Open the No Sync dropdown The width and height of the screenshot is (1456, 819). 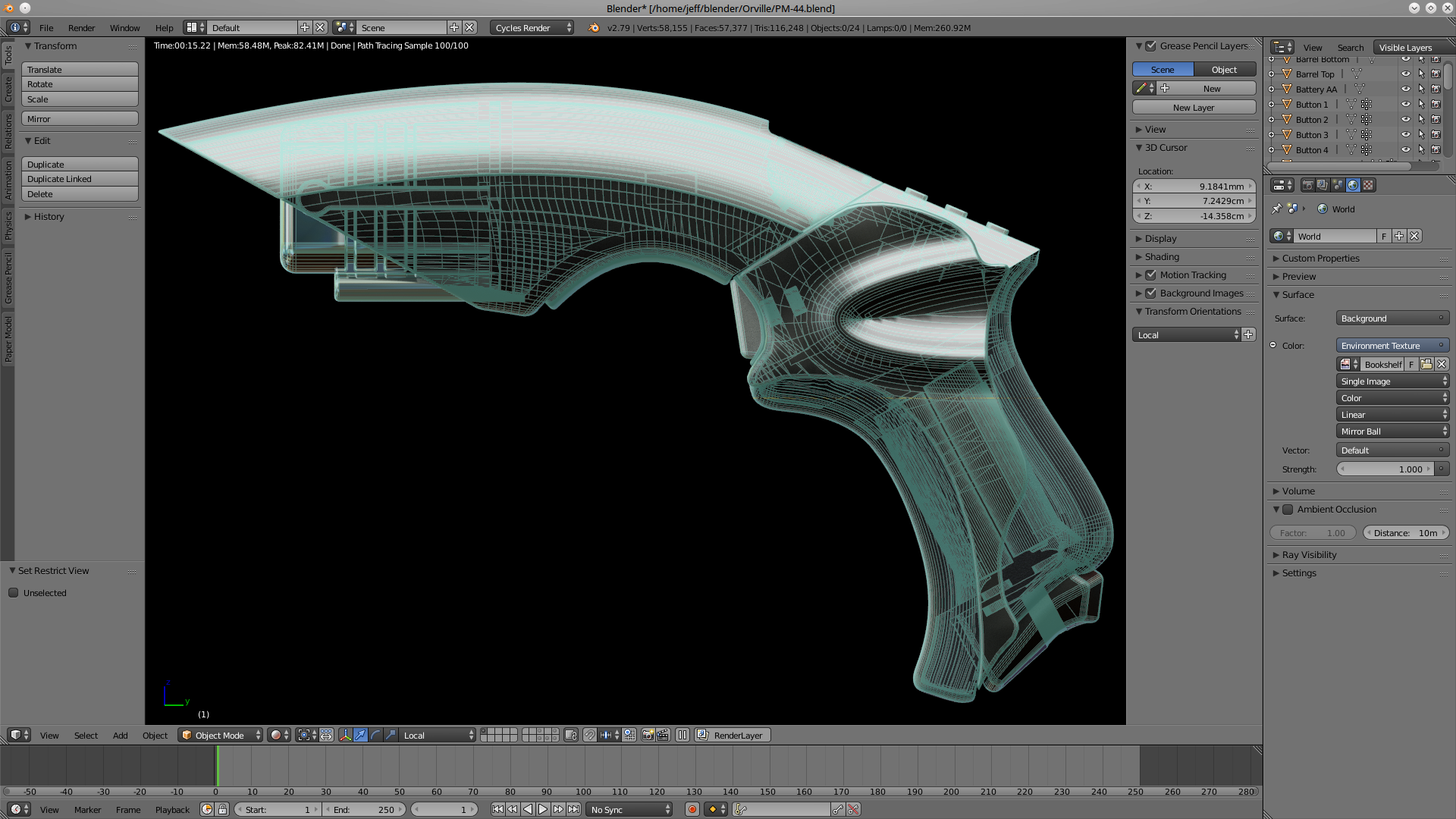(629, 809)
